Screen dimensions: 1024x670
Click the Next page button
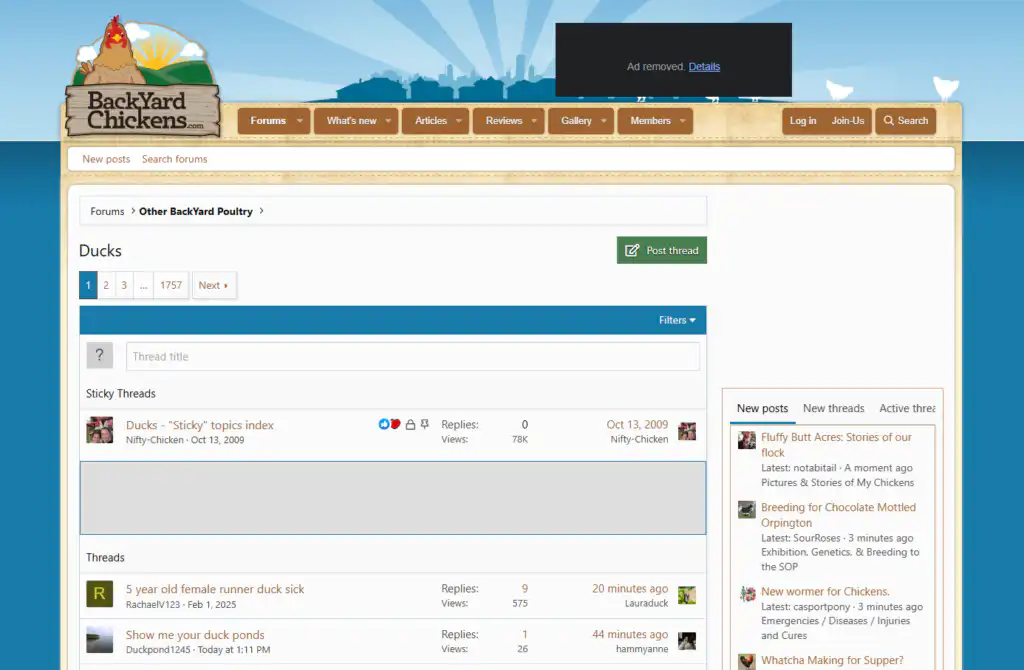pyautogui.click(x=213, y=285)
